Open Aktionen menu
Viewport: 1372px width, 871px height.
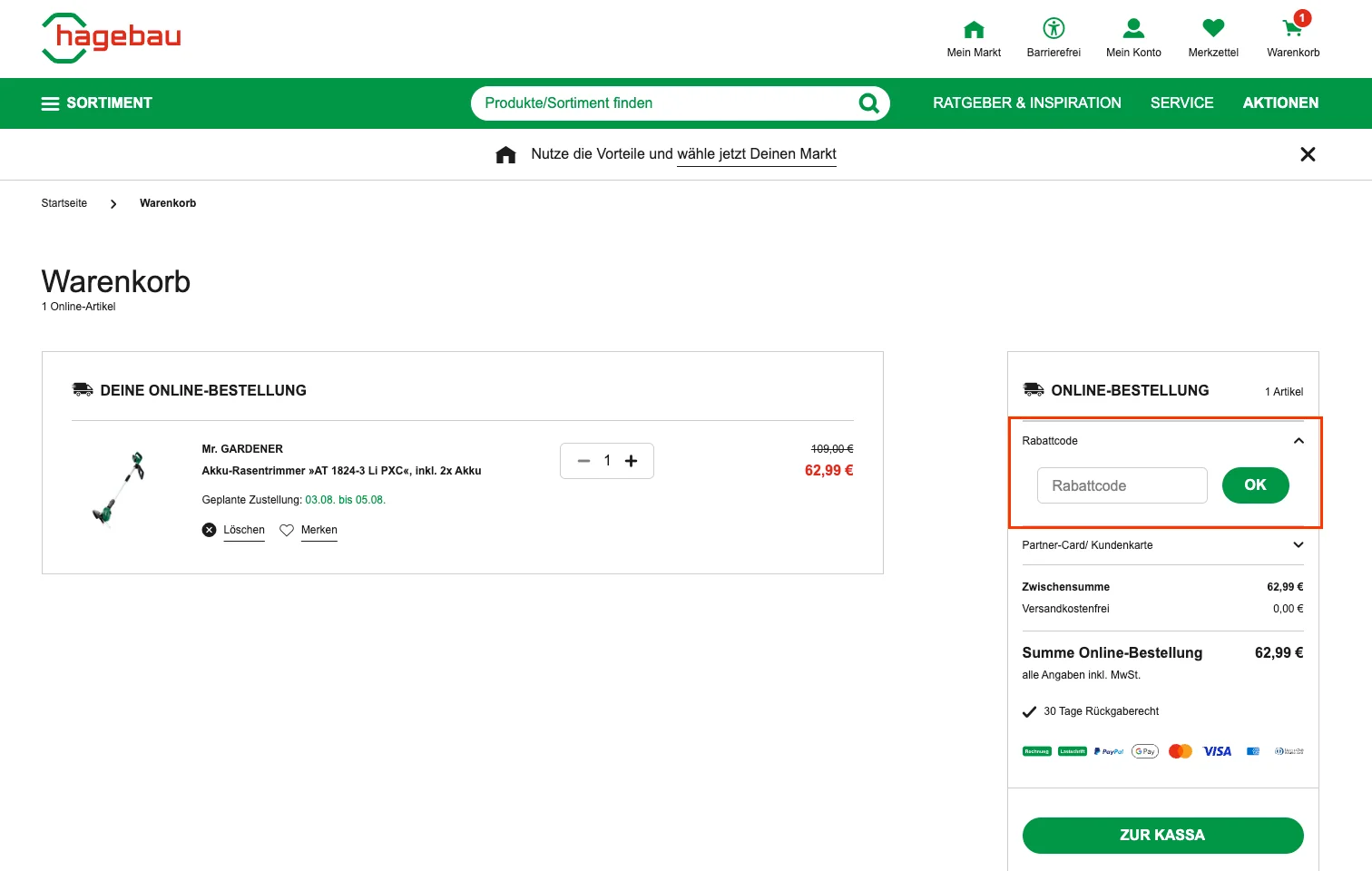point(1280,103)
